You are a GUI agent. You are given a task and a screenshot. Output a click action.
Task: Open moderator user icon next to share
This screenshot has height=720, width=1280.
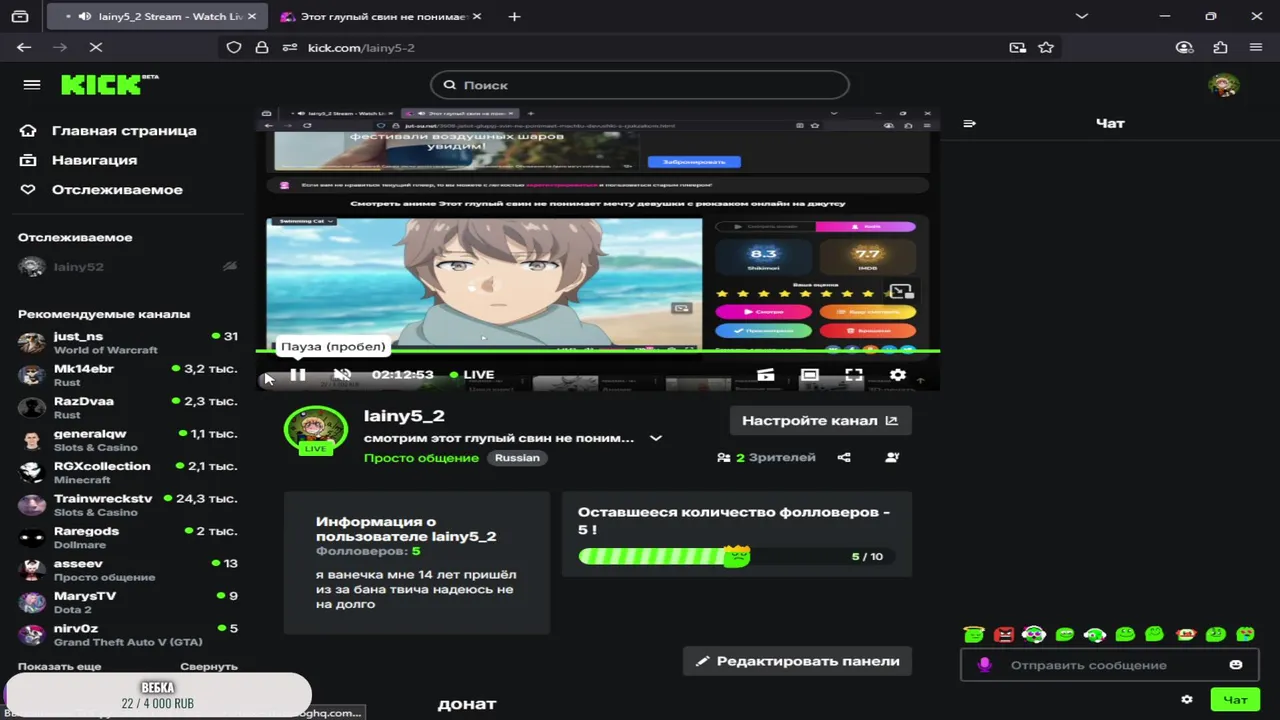892,457
